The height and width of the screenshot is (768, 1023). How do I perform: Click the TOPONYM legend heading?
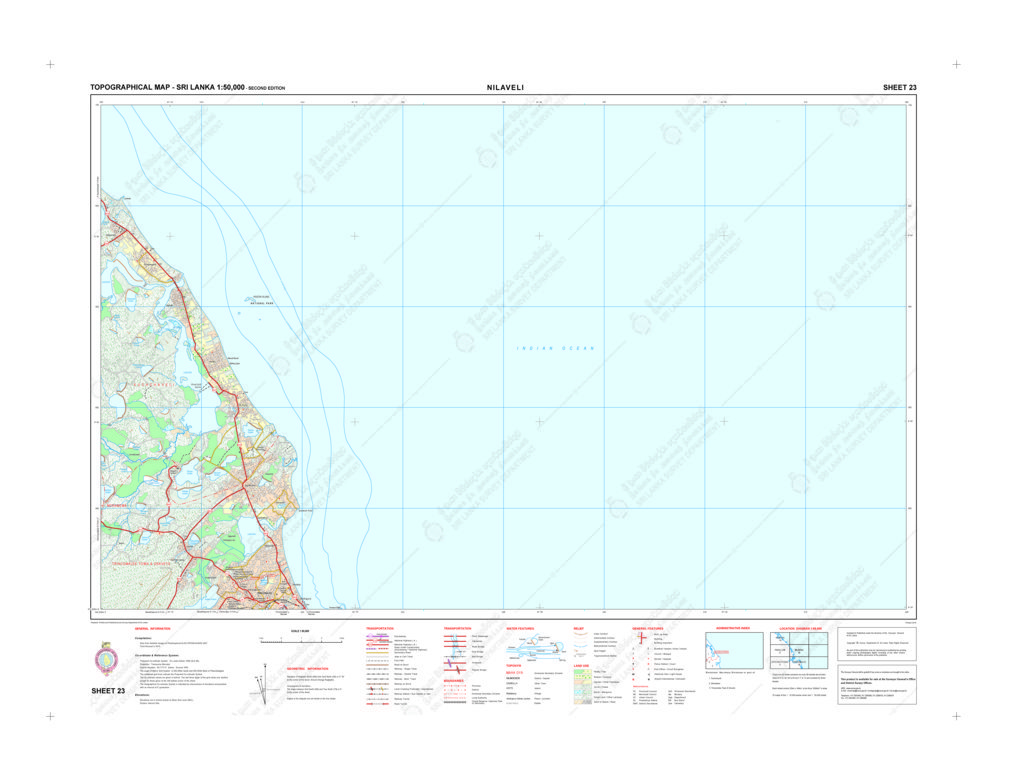[513, 666]
